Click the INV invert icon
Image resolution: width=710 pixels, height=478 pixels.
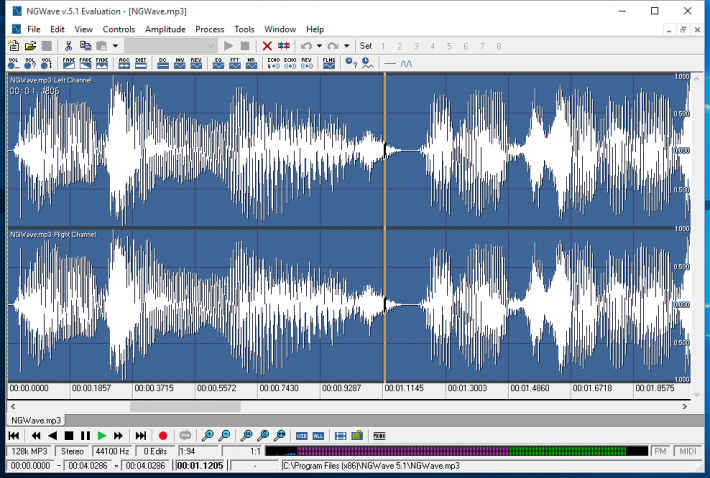coord(180,63)
